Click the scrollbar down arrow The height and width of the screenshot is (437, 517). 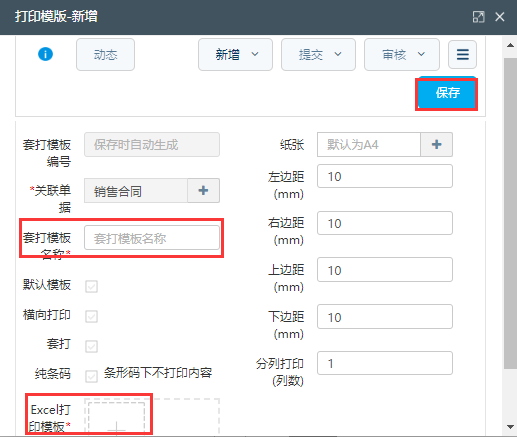[x=510, y=427]
